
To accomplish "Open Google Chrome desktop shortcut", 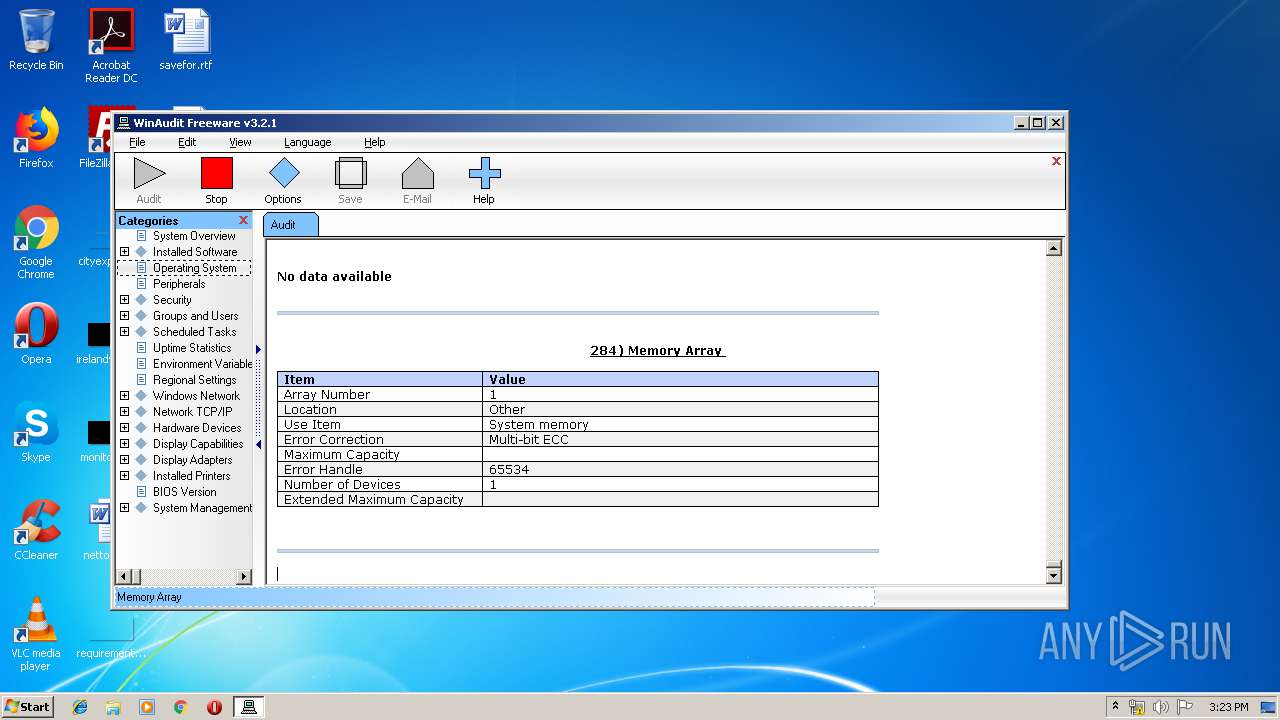I will [36, 242].
